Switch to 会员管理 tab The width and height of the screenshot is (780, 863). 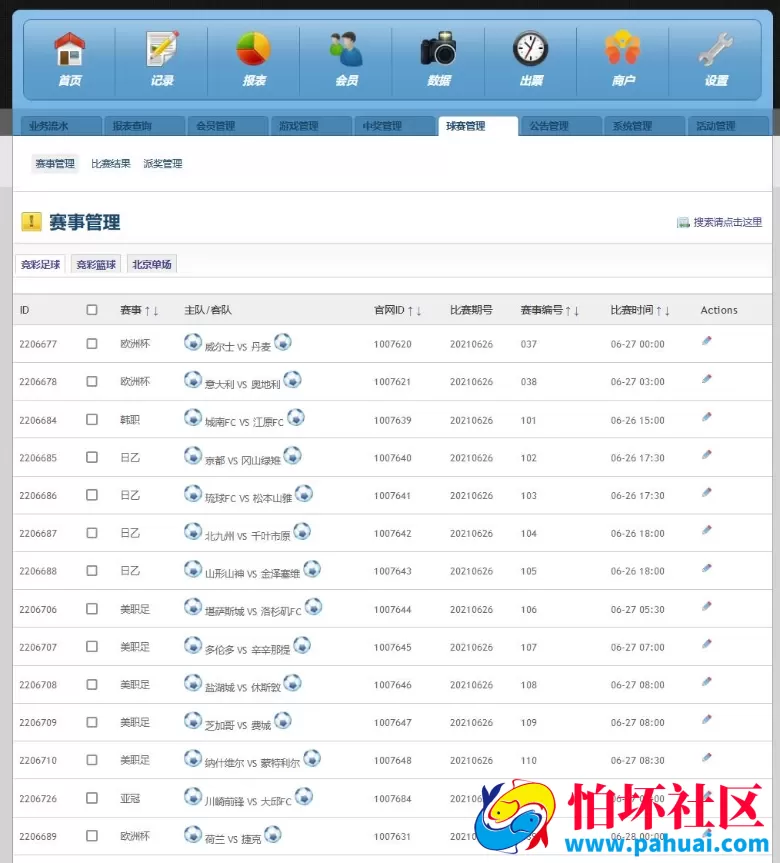pyautogui.click(x=228, y=126)
